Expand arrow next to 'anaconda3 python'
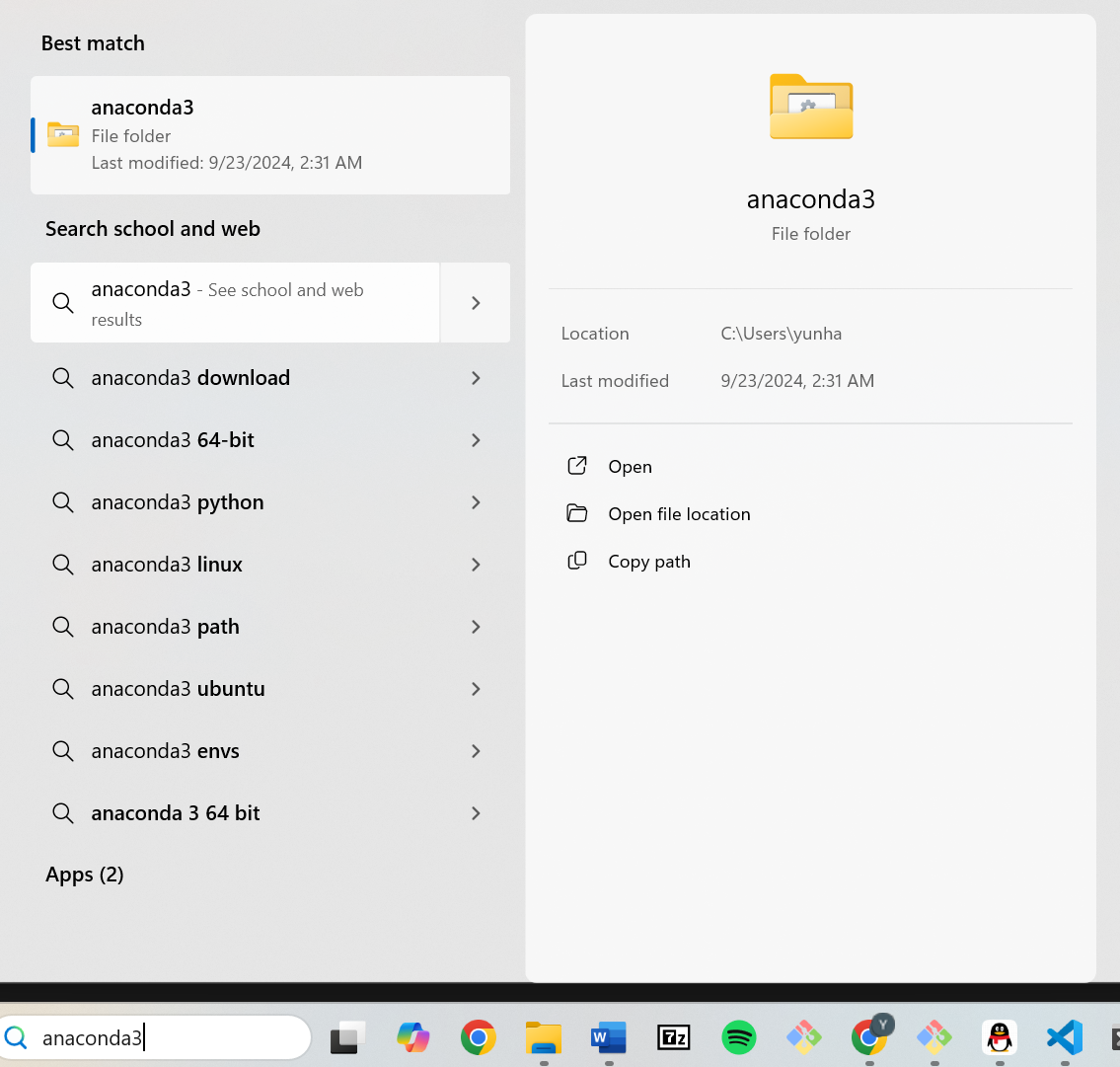 [x=476, y=502]
